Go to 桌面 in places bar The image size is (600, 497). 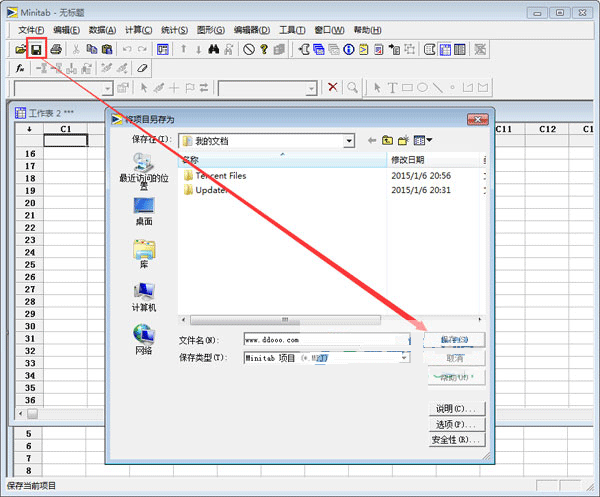point(144,211)
